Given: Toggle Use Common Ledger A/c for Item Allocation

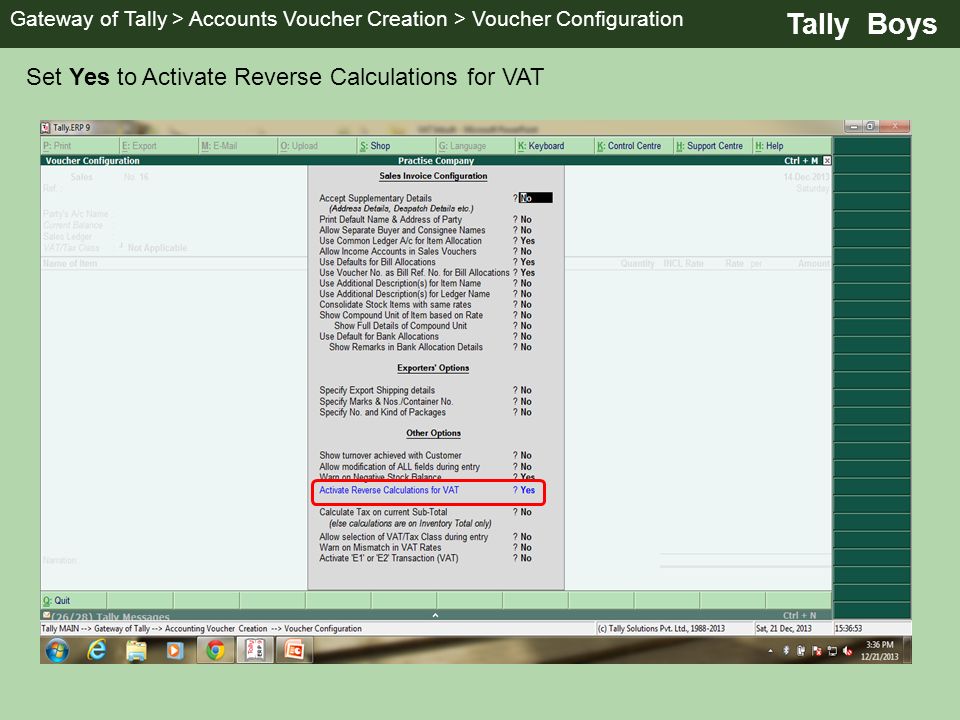Looking at the screenshot, I should 528,241.
